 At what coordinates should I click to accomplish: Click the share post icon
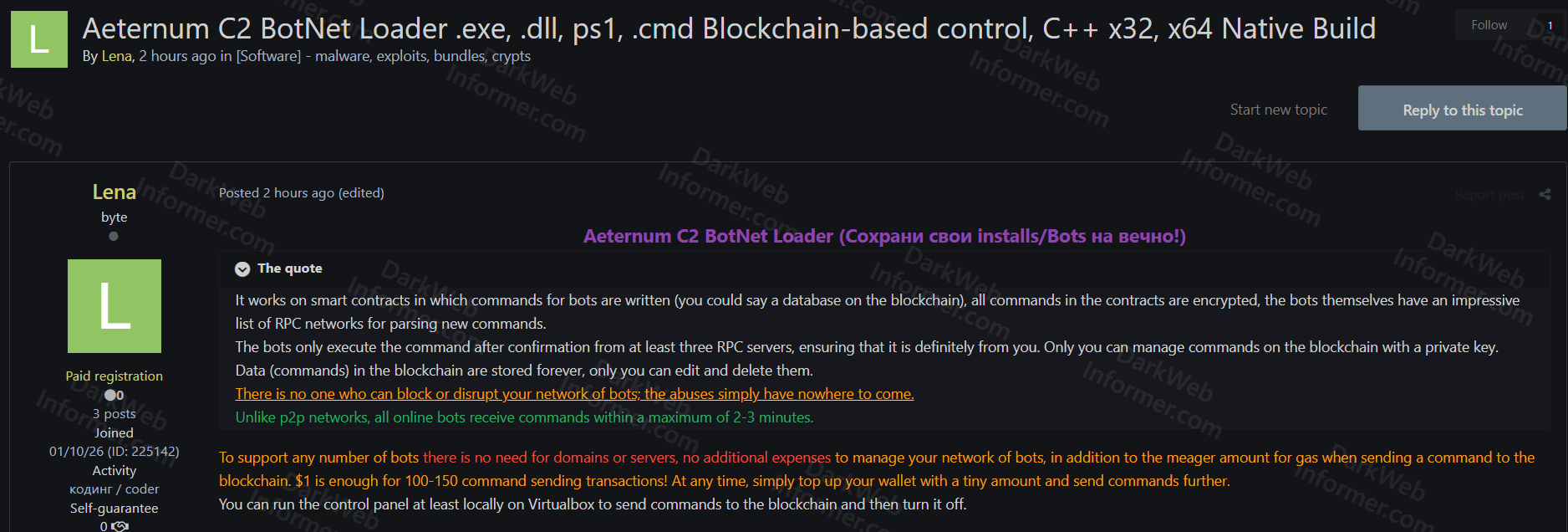pyautogui.click(x=1545, y=195)
